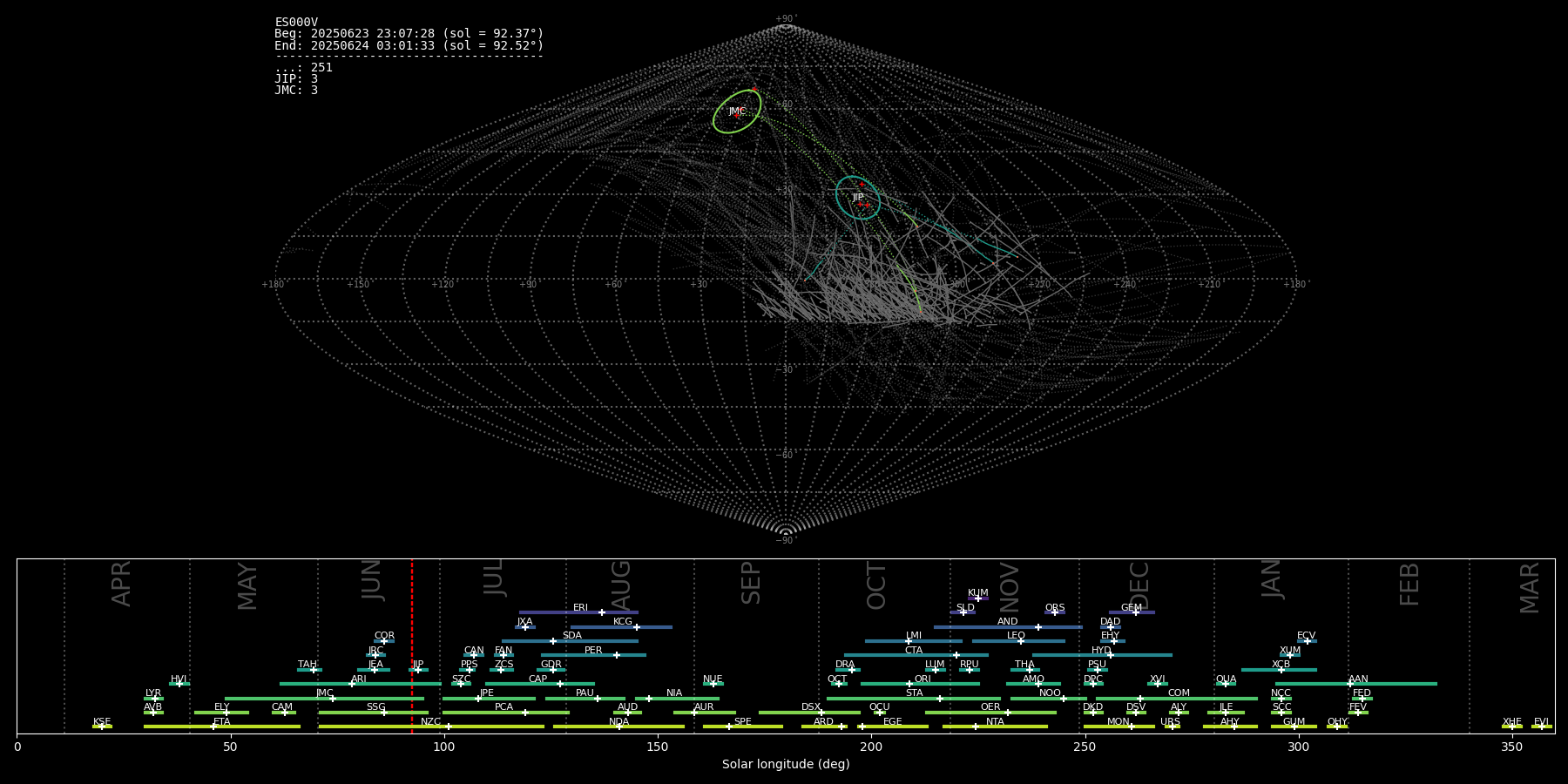Click the JRC shower label in the timeline
This screenshot has height=784, width=1568.
375,650
